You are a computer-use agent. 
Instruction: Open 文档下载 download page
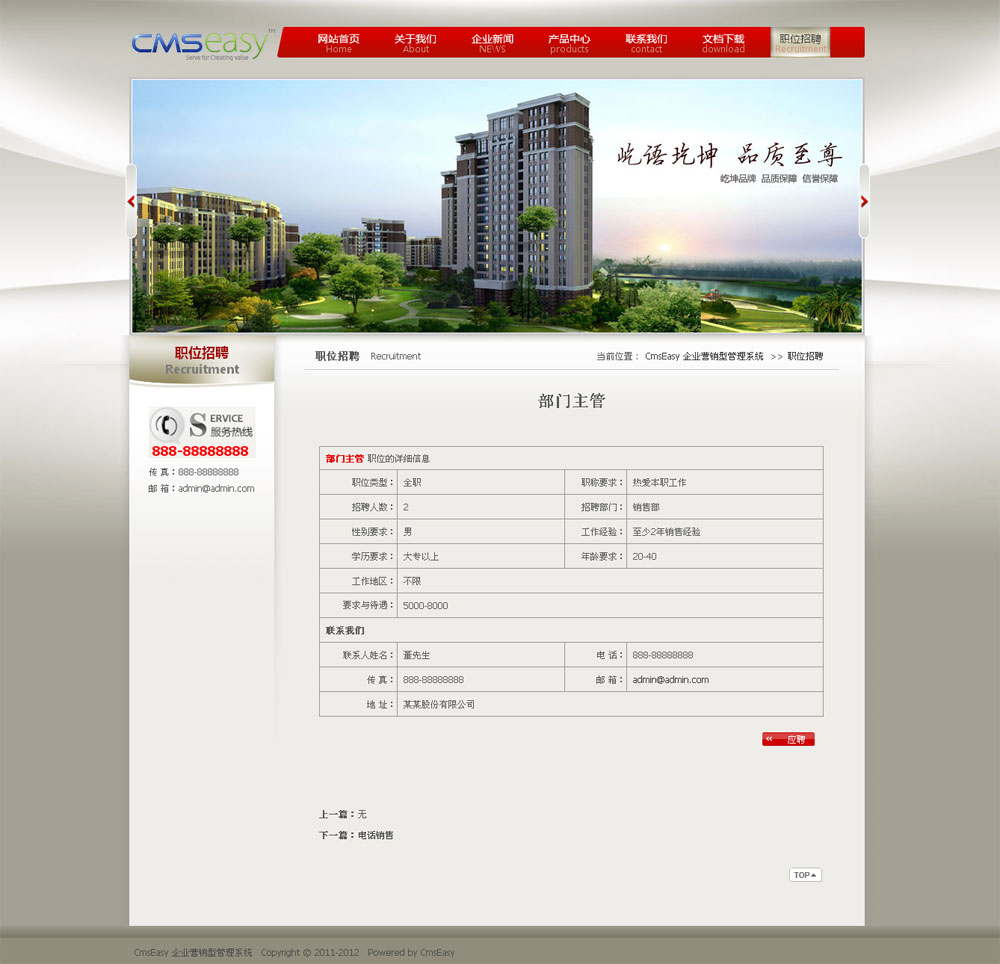[723, 43]
